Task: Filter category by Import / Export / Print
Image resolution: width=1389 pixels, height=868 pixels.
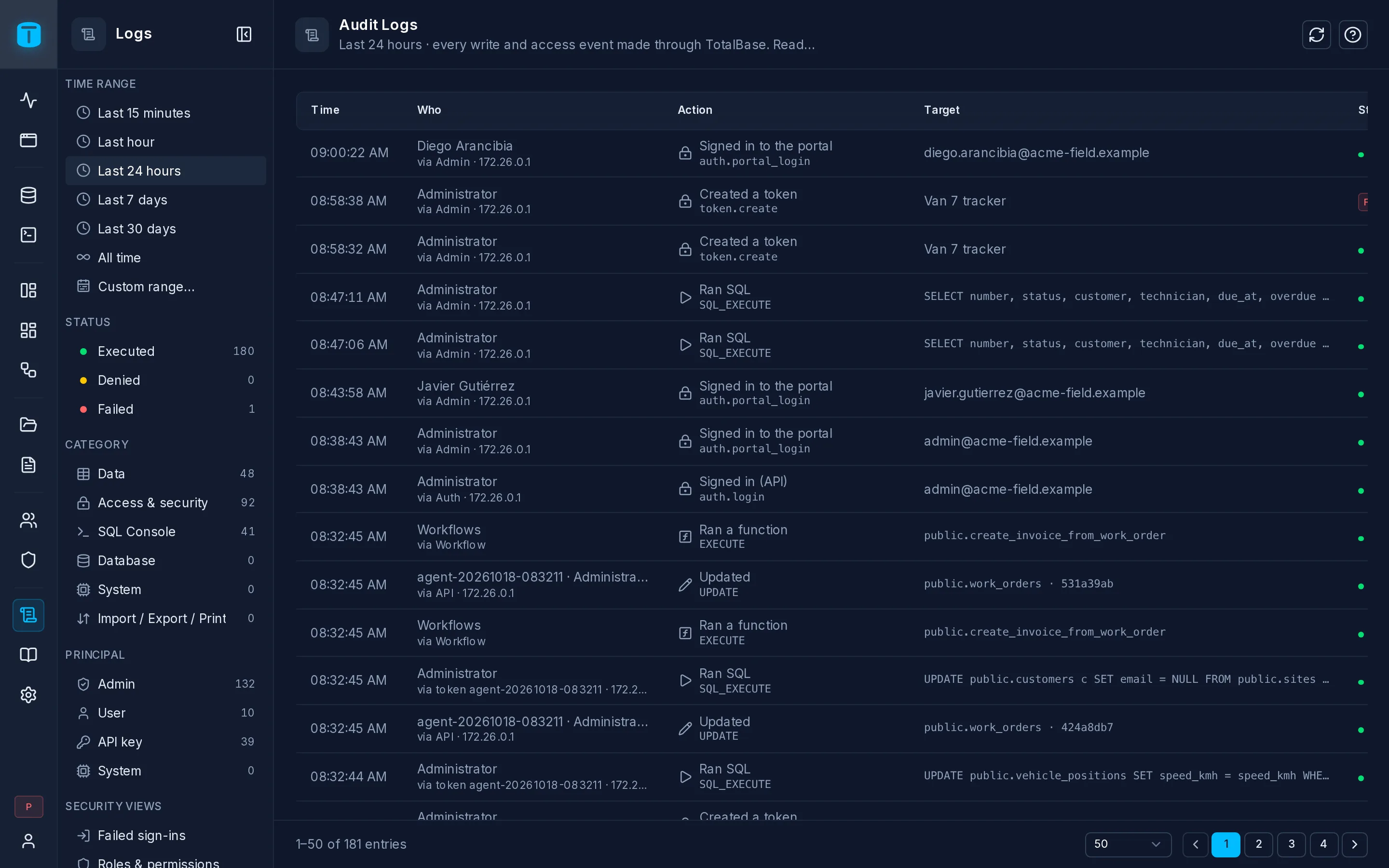Action: pyautogui.click(x=165, y=618)
